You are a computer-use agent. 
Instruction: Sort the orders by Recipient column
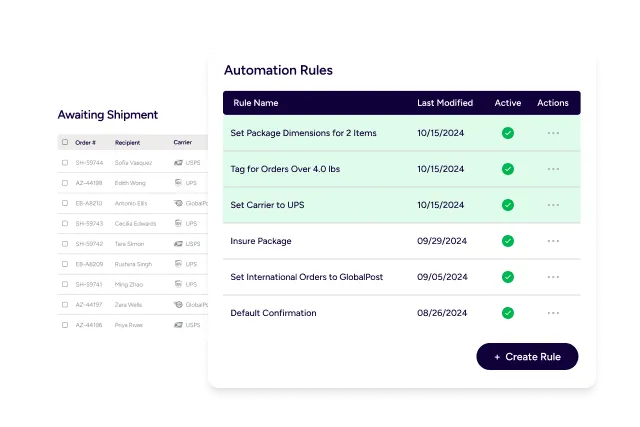127,142
